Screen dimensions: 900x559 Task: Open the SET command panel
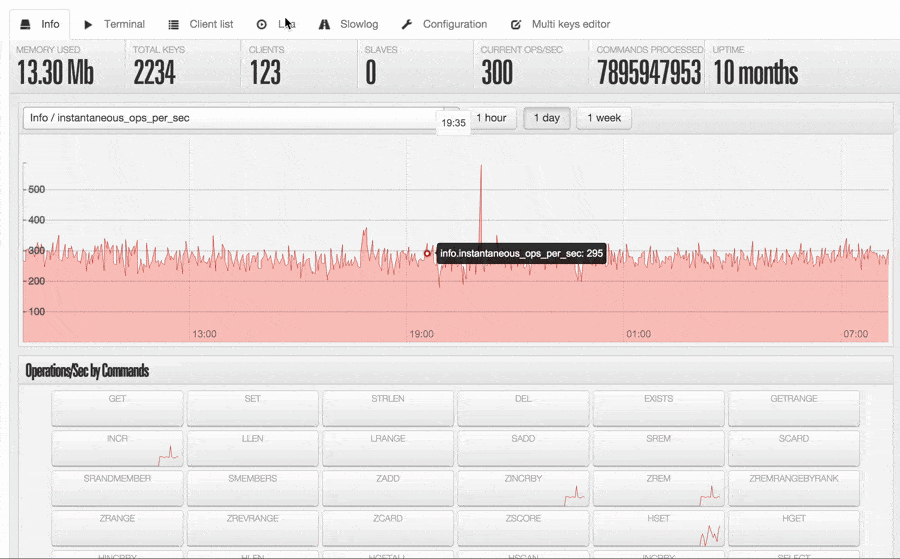[x=253, y=409]
